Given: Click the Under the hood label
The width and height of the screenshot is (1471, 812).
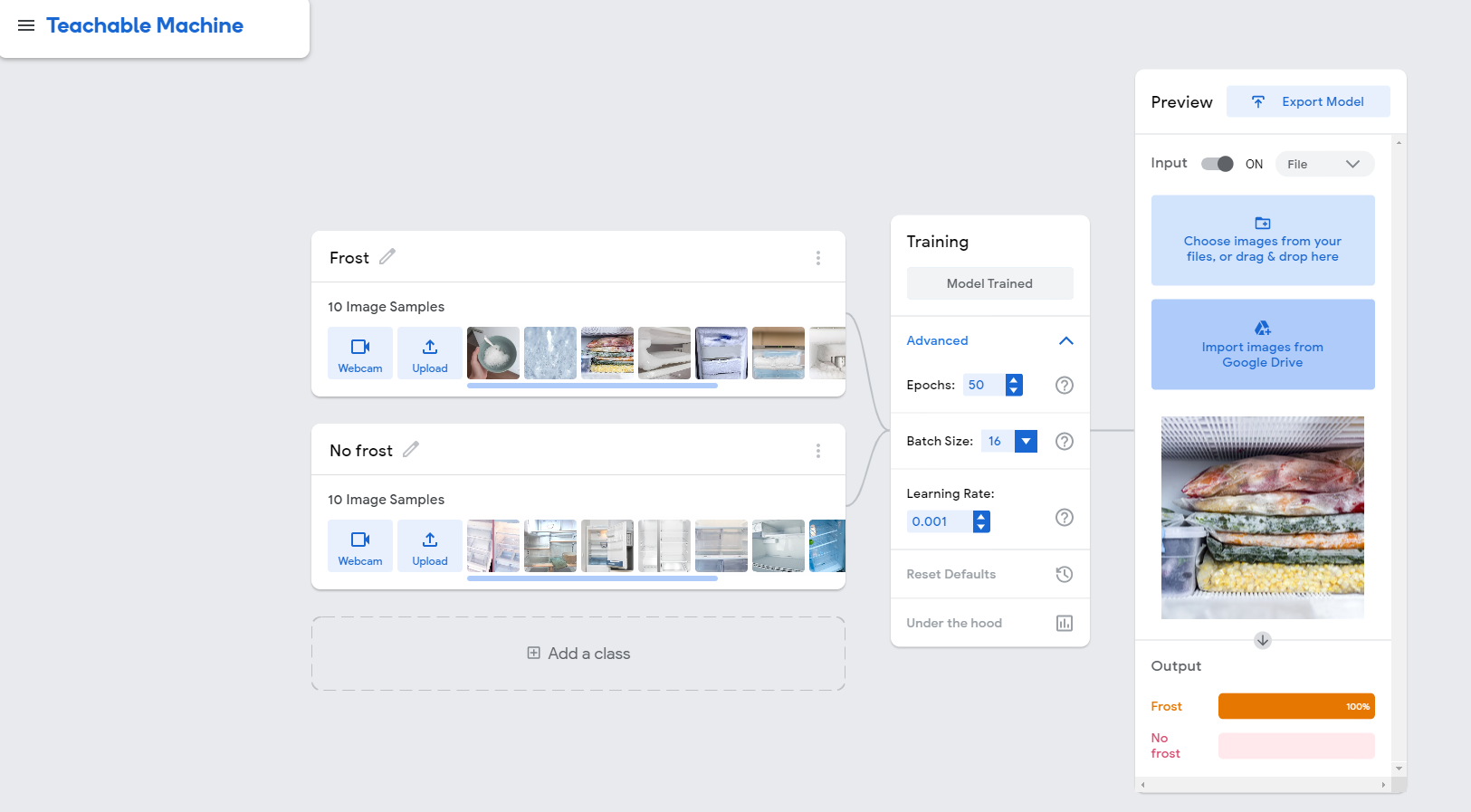Looking at the screenshot, I should [954, 623].
